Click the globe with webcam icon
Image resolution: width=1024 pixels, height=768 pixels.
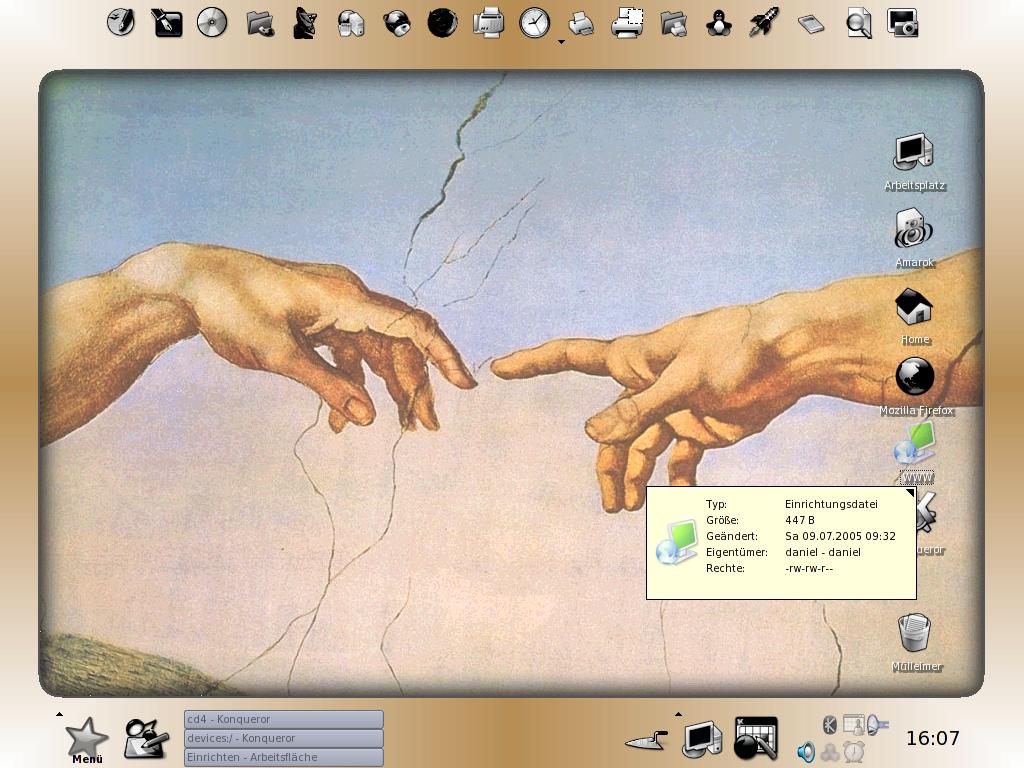point(396,24)
